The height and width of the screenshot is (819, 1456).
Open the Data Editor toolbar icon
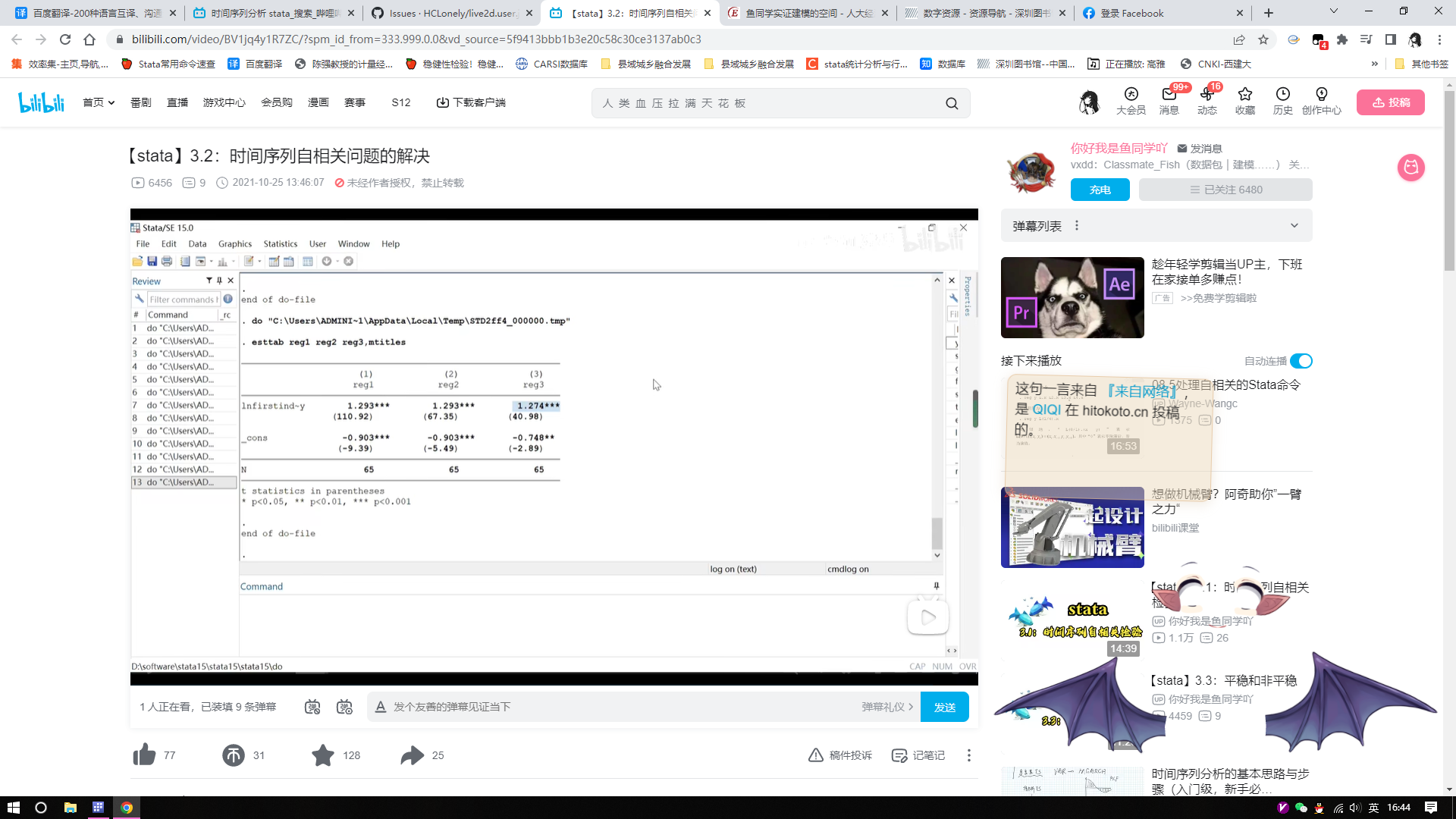[x=274, y=261]
